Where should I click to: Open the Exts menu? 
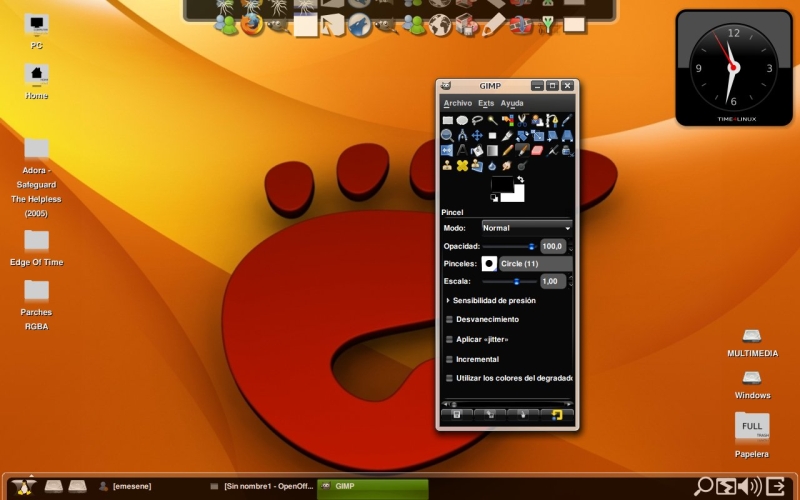486,103
